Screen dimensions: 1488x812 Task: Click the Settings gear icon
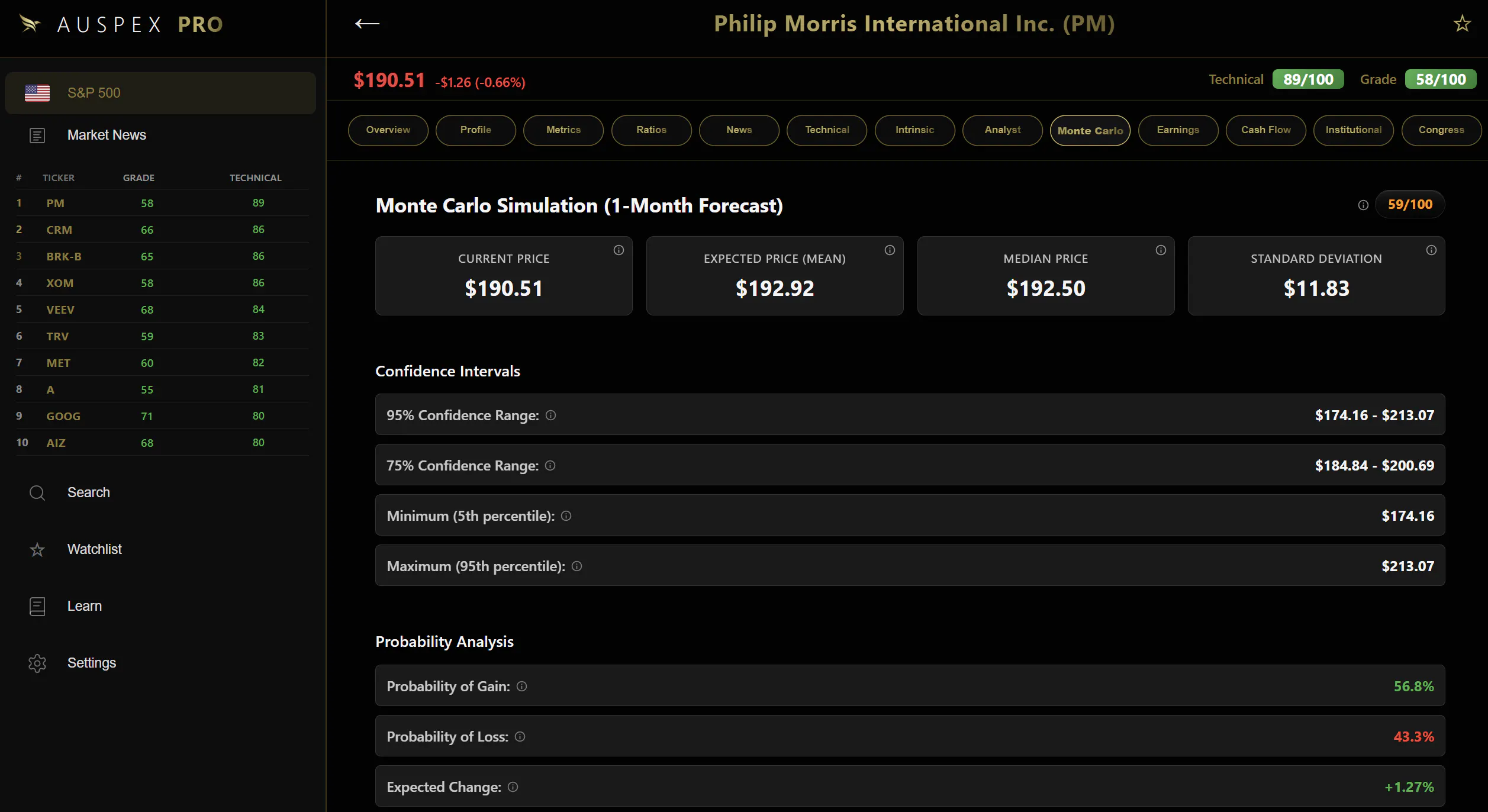point(37,663)
